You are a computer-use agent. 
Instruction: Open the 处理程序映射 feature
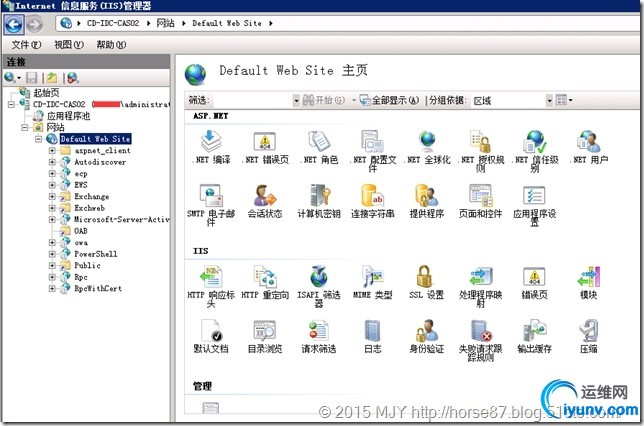pos(481,286)
